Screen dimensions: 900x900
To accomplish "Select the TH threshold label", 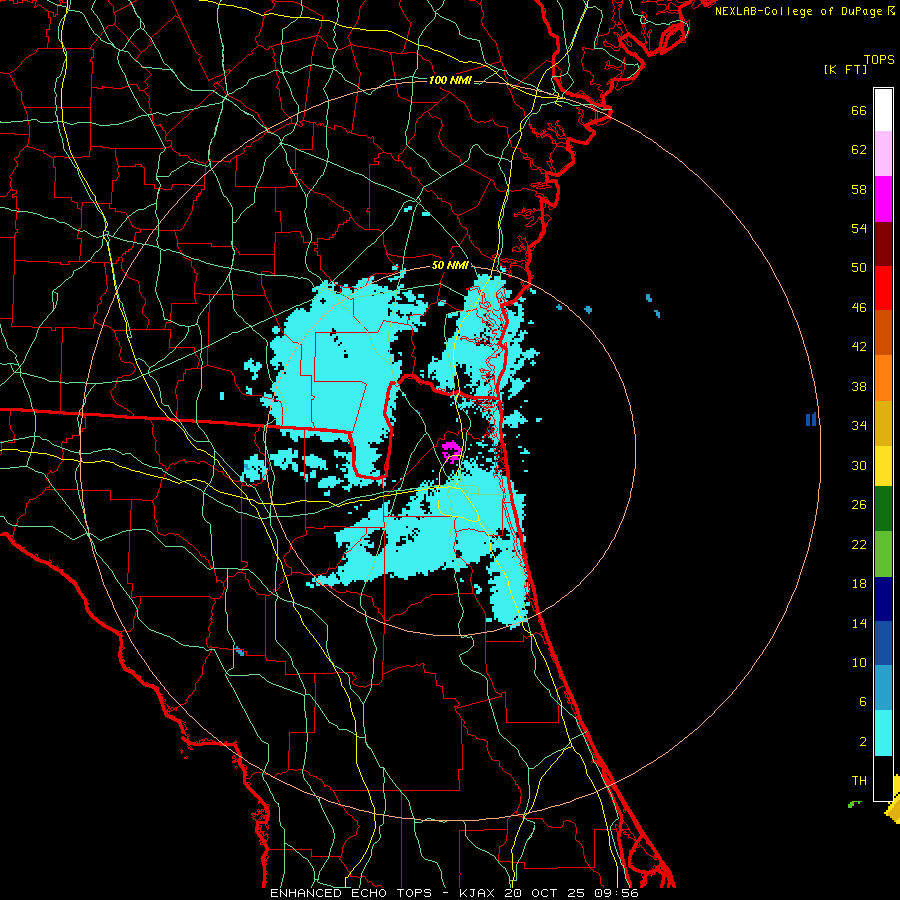I will [x=859, y=781].
